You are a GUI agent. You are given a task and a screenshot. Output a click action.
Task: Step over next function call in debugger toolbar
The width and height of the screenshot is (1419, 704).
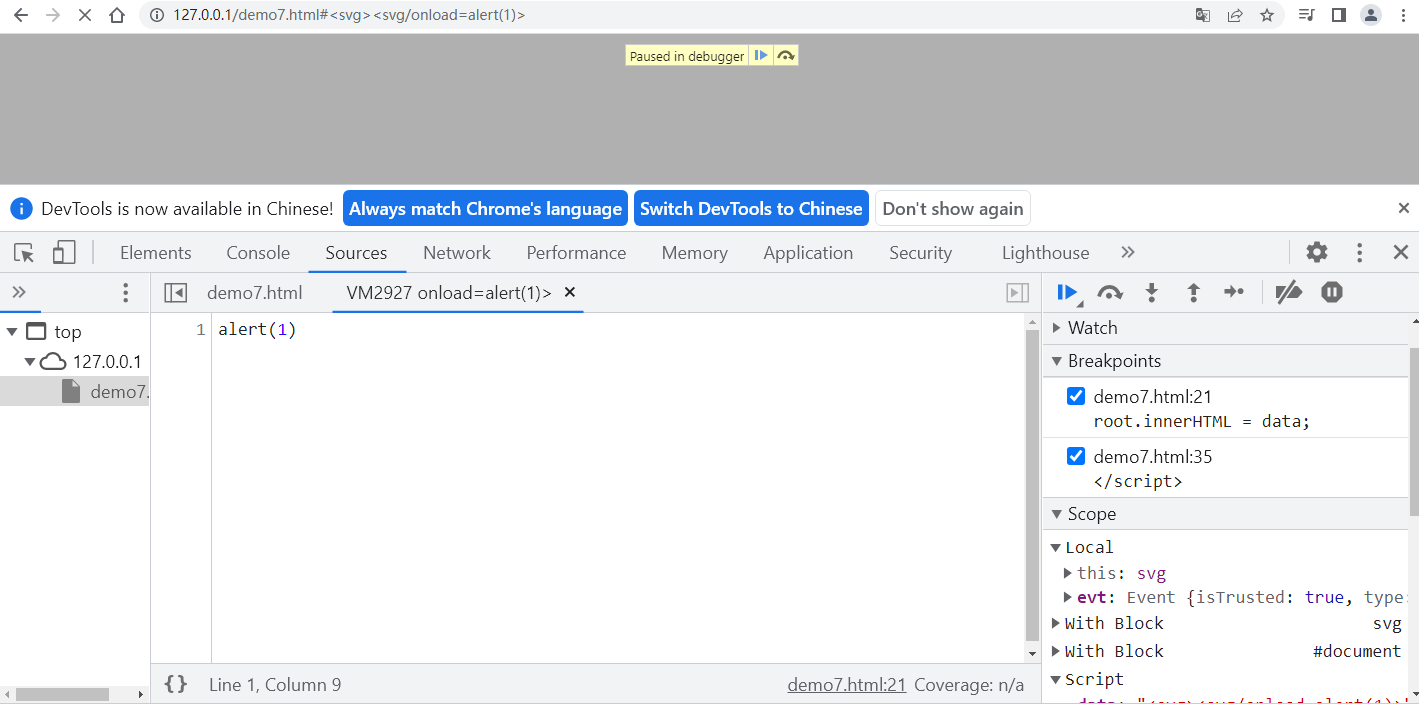[1110, 292]
